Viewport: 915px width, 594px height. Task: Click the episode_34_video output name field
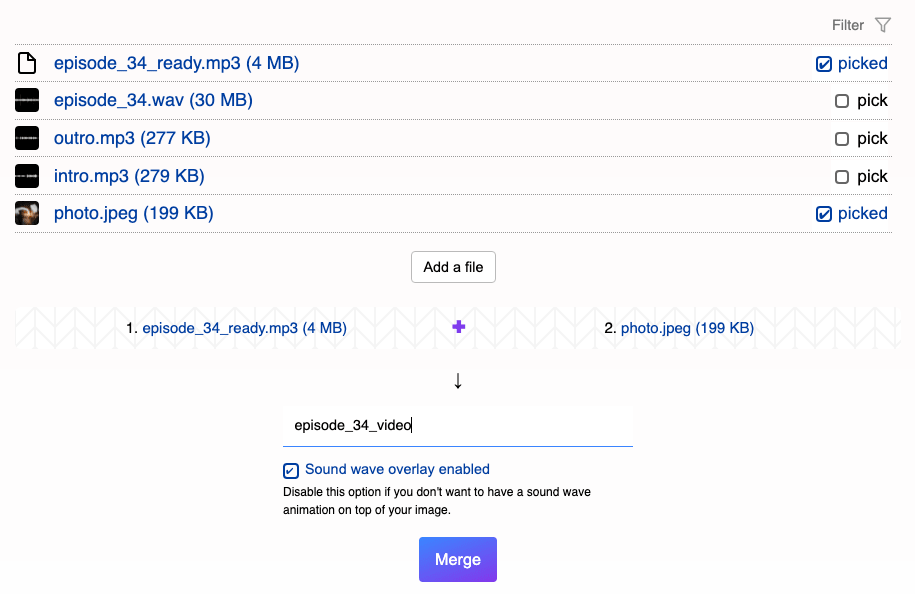pyautogui.click(x=458, y=425)
